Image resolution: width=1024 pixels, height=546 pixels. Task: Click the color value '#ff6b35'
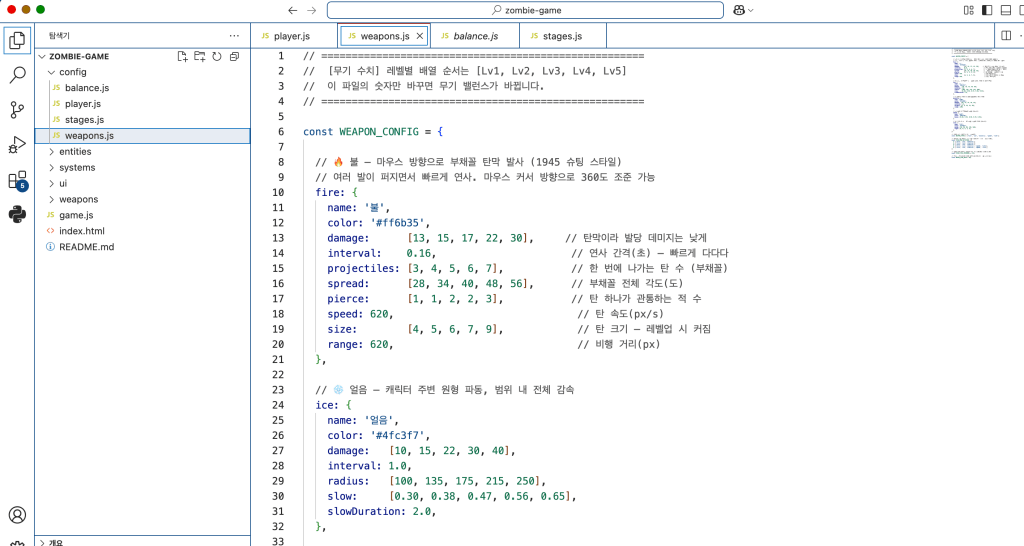(397, 223)
